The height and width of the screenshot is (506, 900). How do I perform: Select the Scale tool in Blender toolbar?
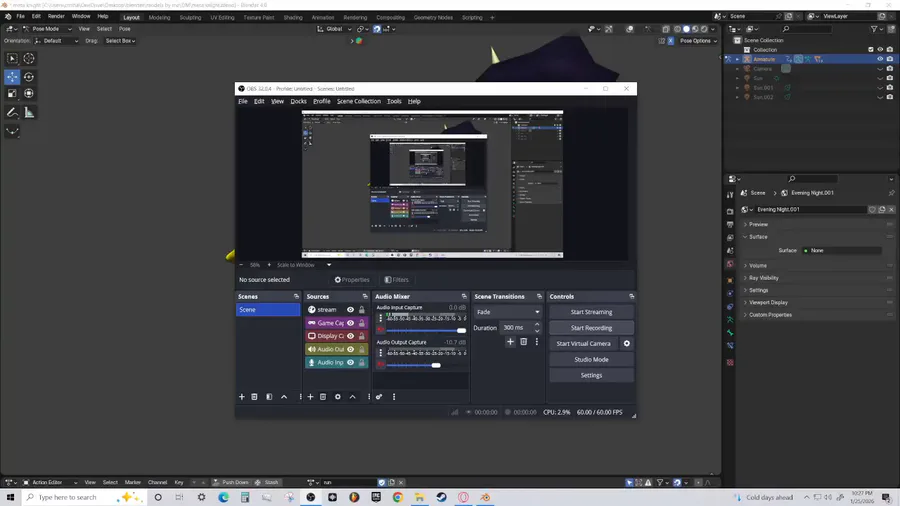point(12,94)
